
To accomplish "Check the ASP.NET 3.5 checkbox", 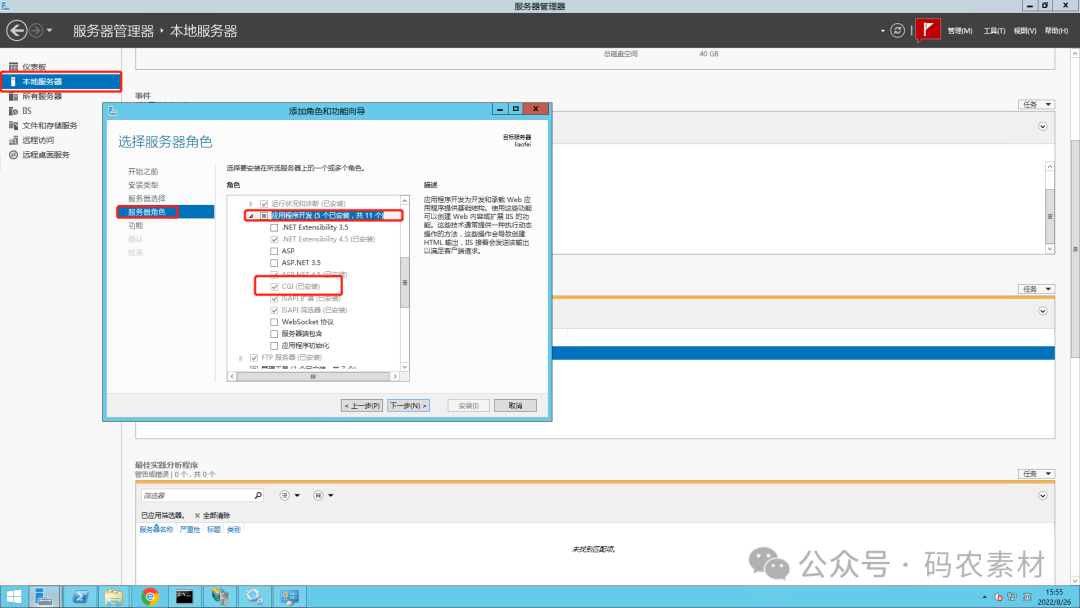I will point(274,263).
